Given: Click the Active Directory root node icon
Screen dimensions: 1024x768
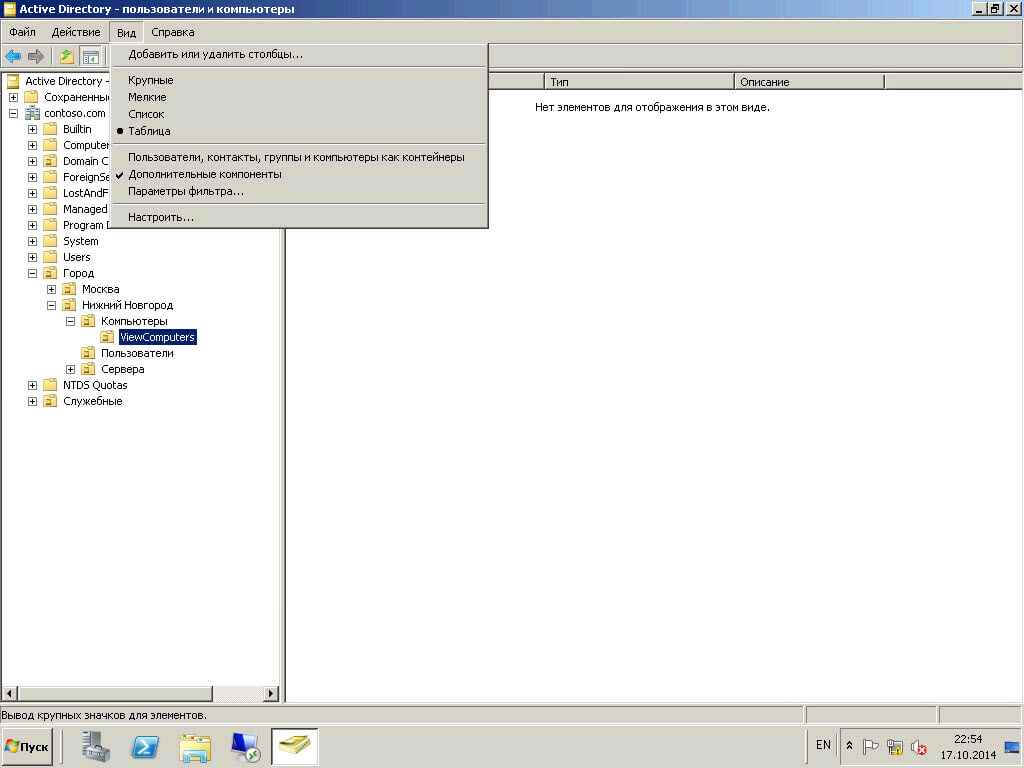Looking at the screenshot, I should tap(12, 81).
